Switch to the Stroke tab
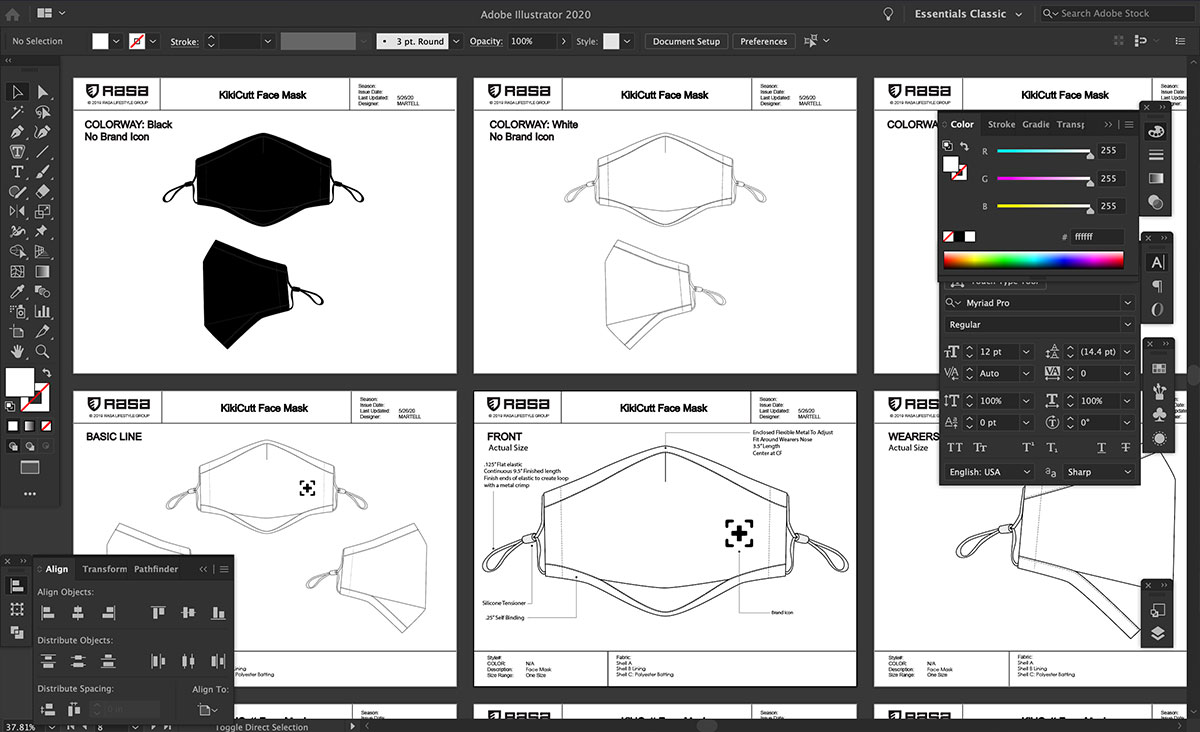Viewport: 1200px width, 732px height. [1001, 125]
